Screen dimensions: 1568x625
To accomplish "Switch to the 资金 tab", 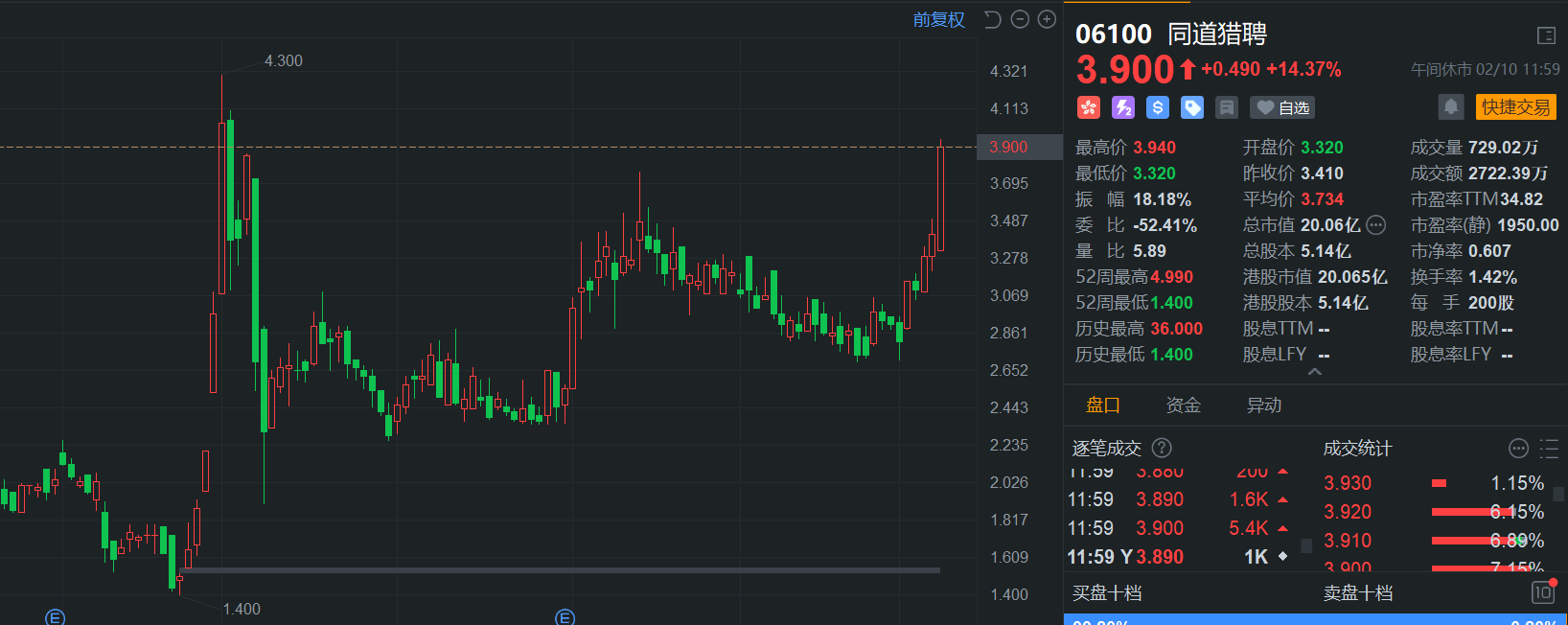I will click(x=1183, y=405).
